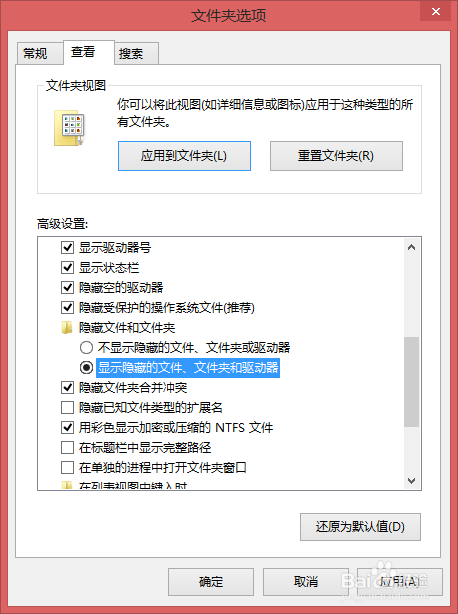This screenshot has height=614, width=458.
Task: Click the advanced settings scrollbar thumb
Action: coord(411,382)
